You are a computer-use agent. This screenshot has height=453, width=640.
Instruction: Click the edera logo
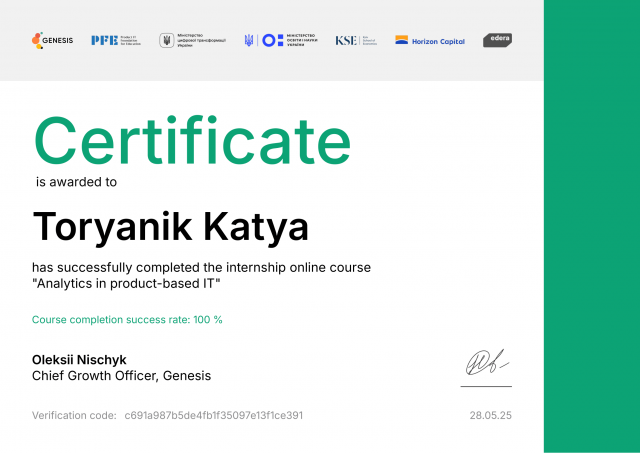point(498,40)
